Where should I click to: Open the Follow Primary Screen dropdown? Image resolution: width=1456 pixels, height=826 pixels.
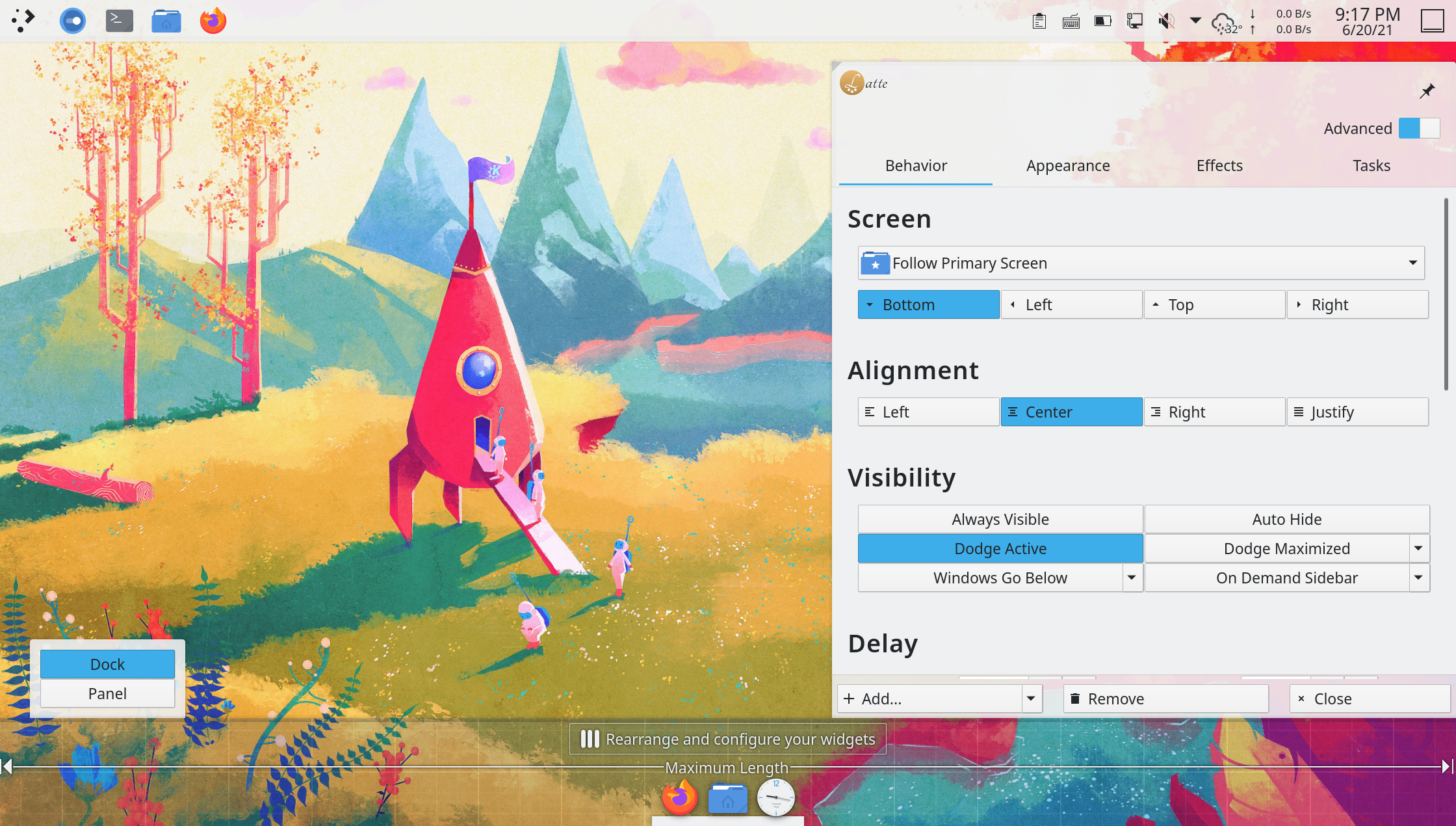(1141, 263)
